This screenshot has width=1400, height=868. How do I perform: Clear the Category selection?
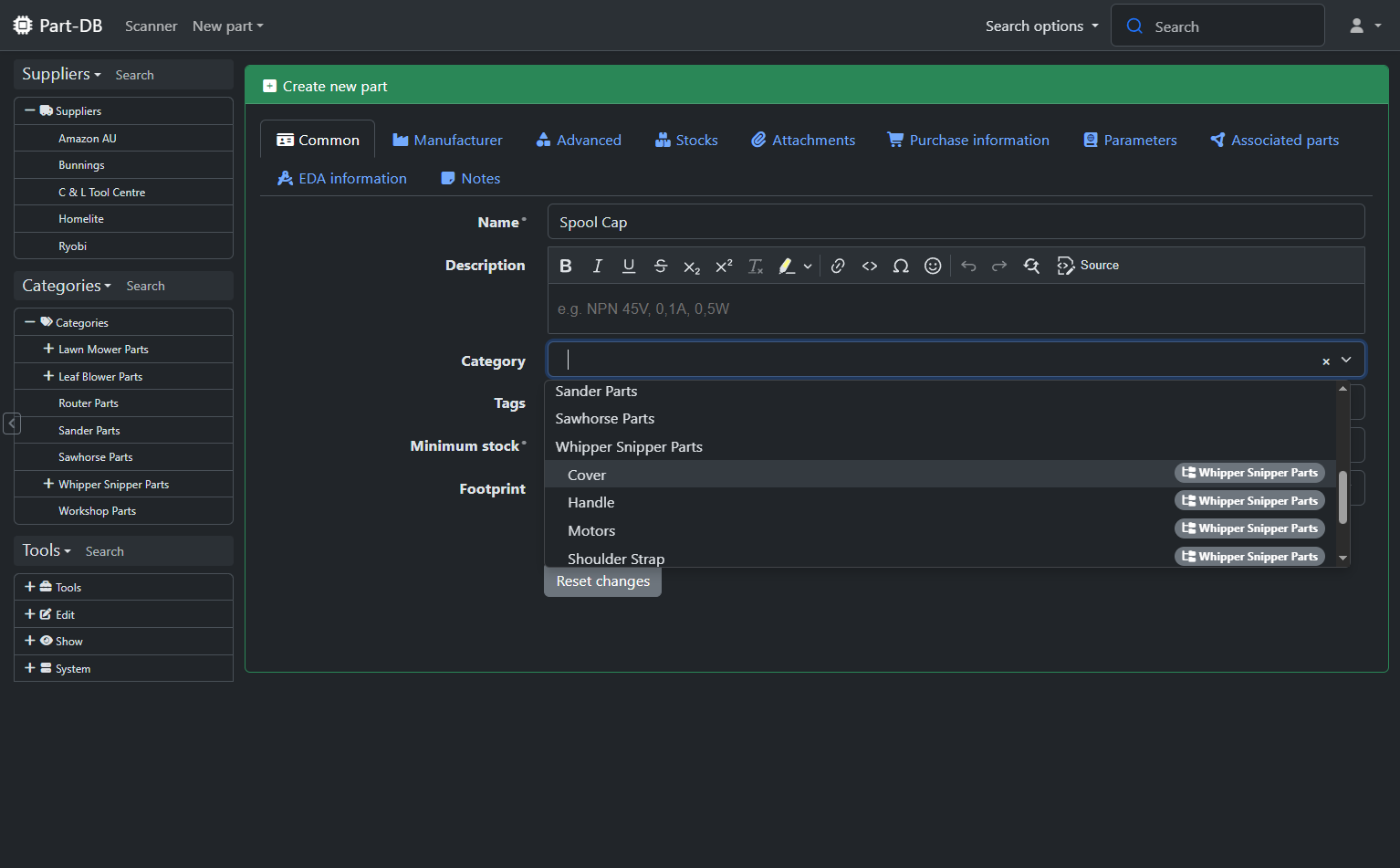(1326, 361)
